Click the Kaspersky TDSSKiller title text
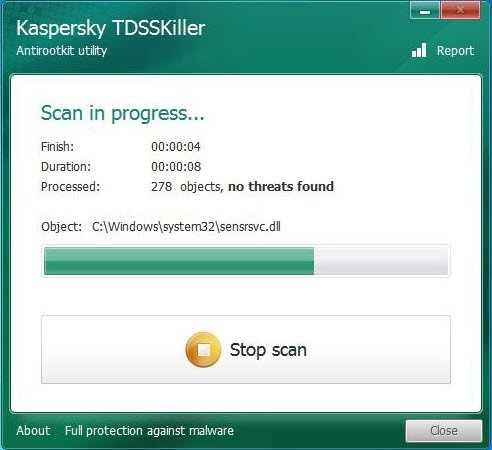The width and height of the screenshot is (492, 450). [x=110, y=28]
